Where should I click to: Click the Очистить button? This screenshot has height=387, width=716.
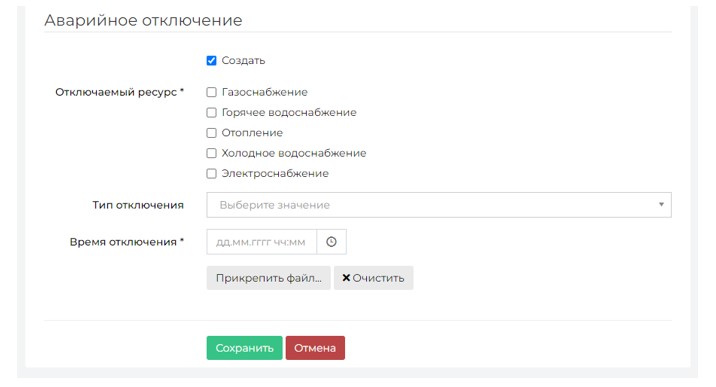[374, 278]
